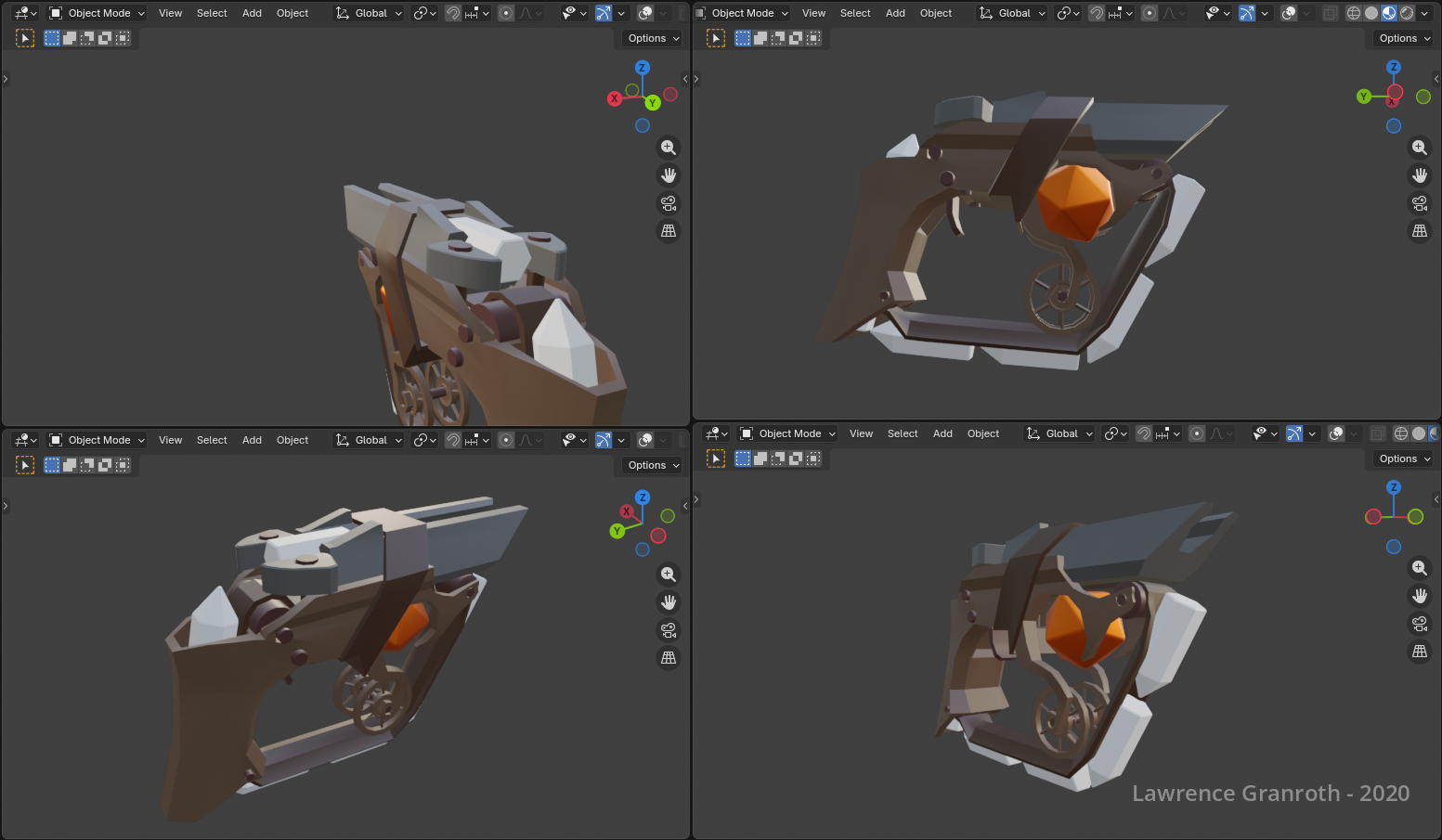1442x840 pixels.
Task: Select the Tweak tool in top-left viewport
Action: [25, 38]
